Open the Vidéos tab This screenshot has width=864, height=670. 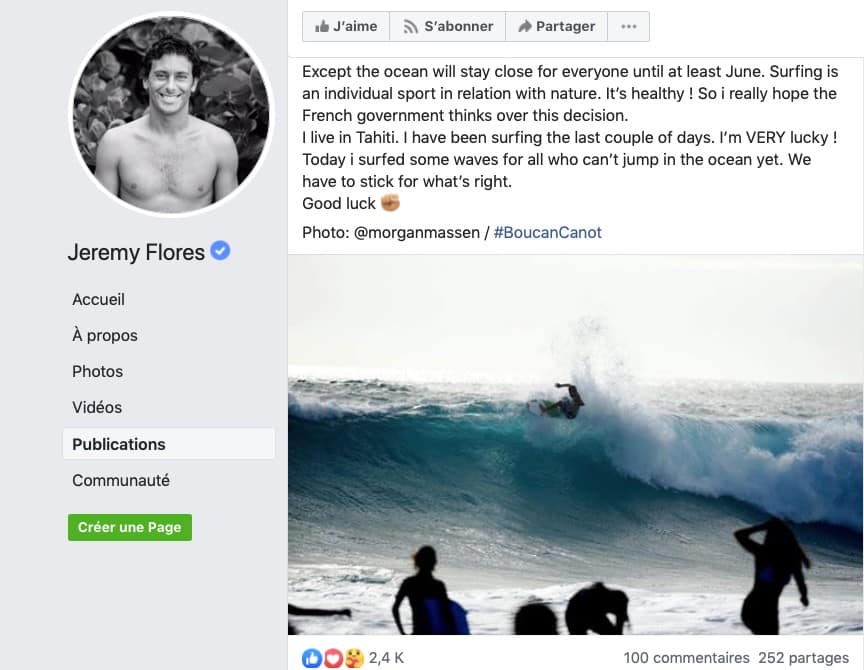pos(97,407)
